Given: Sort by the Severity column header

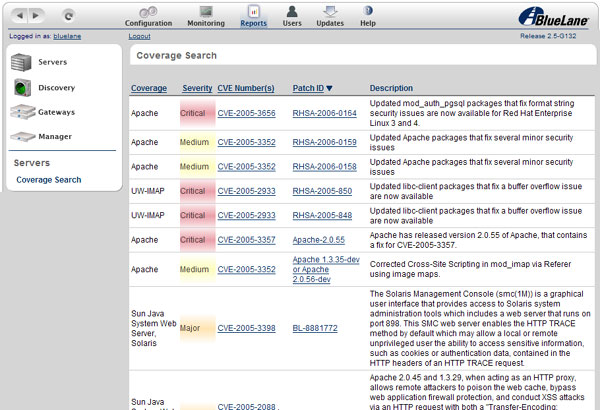Looking at the screenshot, I should click(196, 89).
